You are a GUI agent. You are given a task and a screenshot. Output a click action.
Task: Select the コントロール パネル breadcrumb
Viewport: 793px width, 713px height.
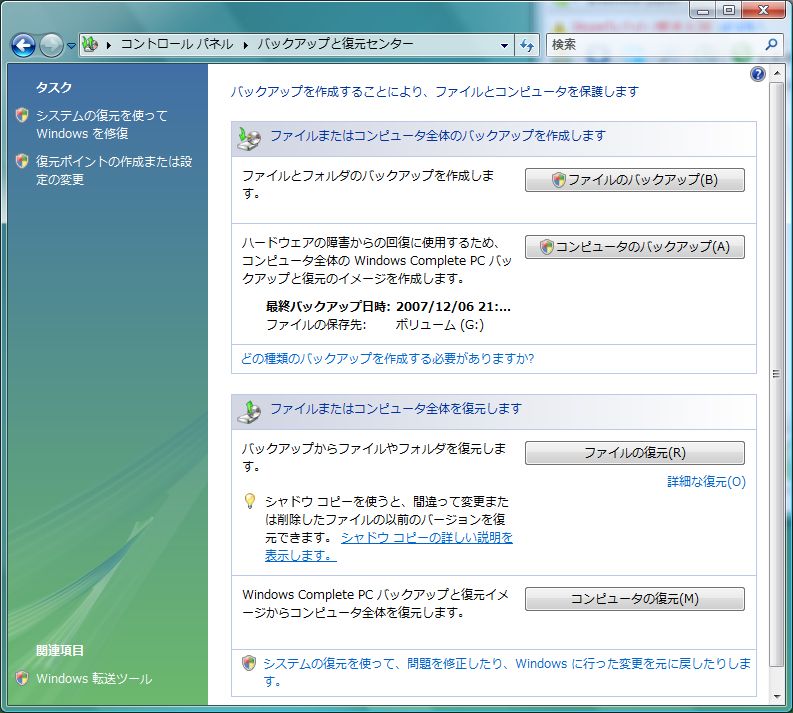pos(177,44)
